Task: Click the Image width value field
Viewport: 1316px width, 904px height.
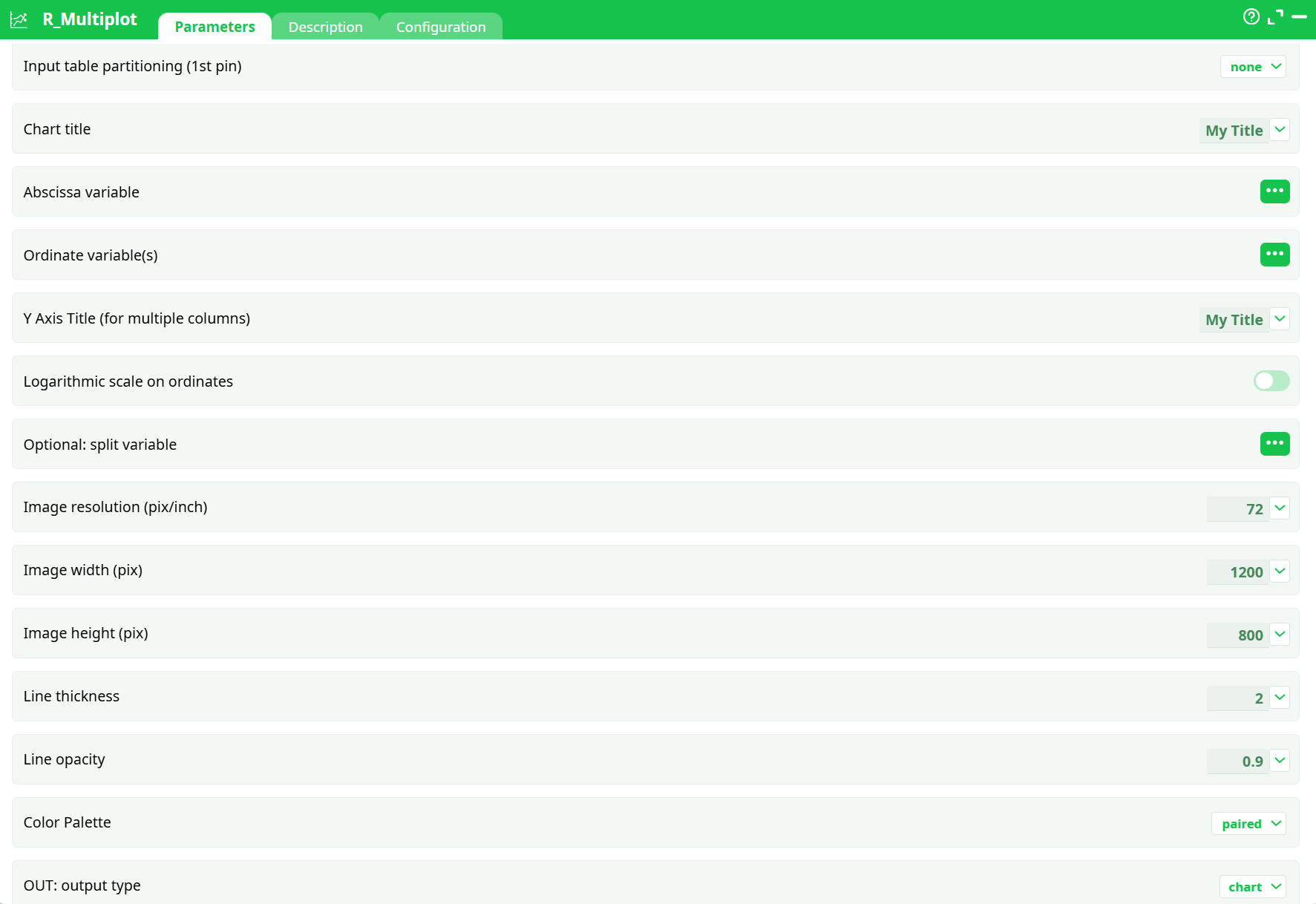Action: coord(1237,572)
